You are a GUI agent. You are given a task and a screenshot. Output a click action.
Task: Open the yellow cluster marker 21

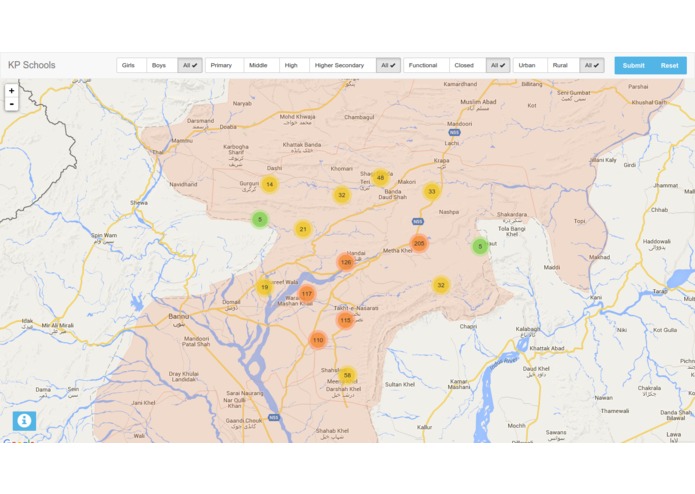[303, 229]
